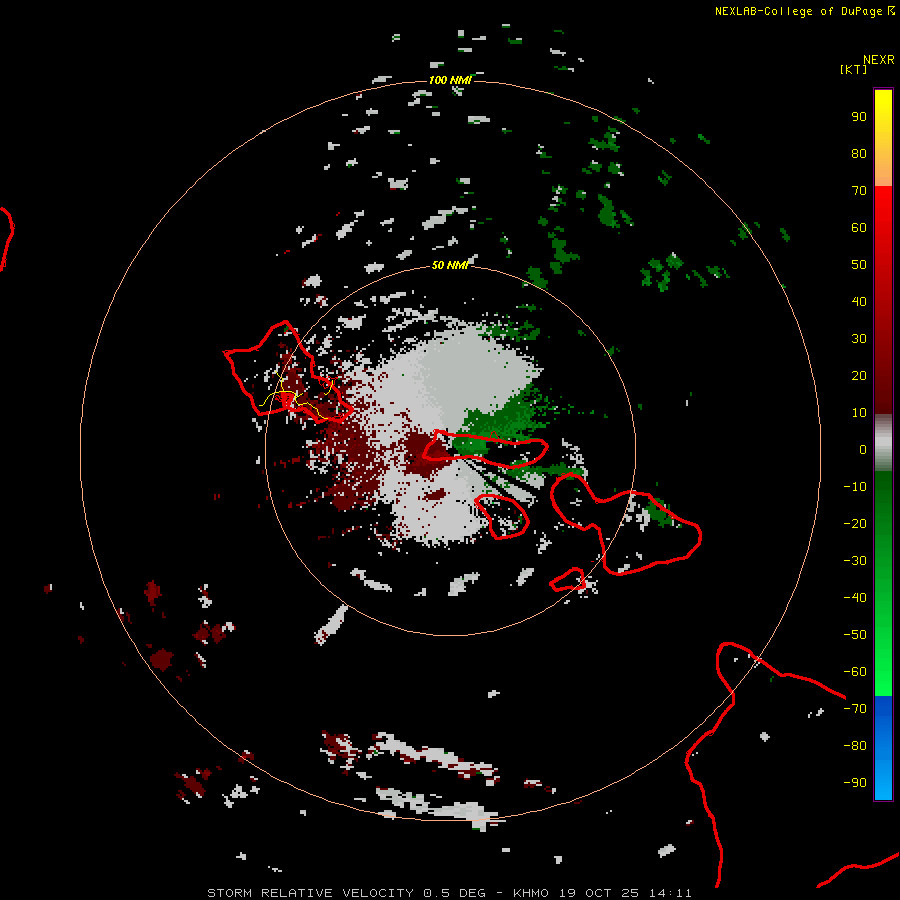
Task: Click the 100 NMI range ring label
Action: coord(449,80)
